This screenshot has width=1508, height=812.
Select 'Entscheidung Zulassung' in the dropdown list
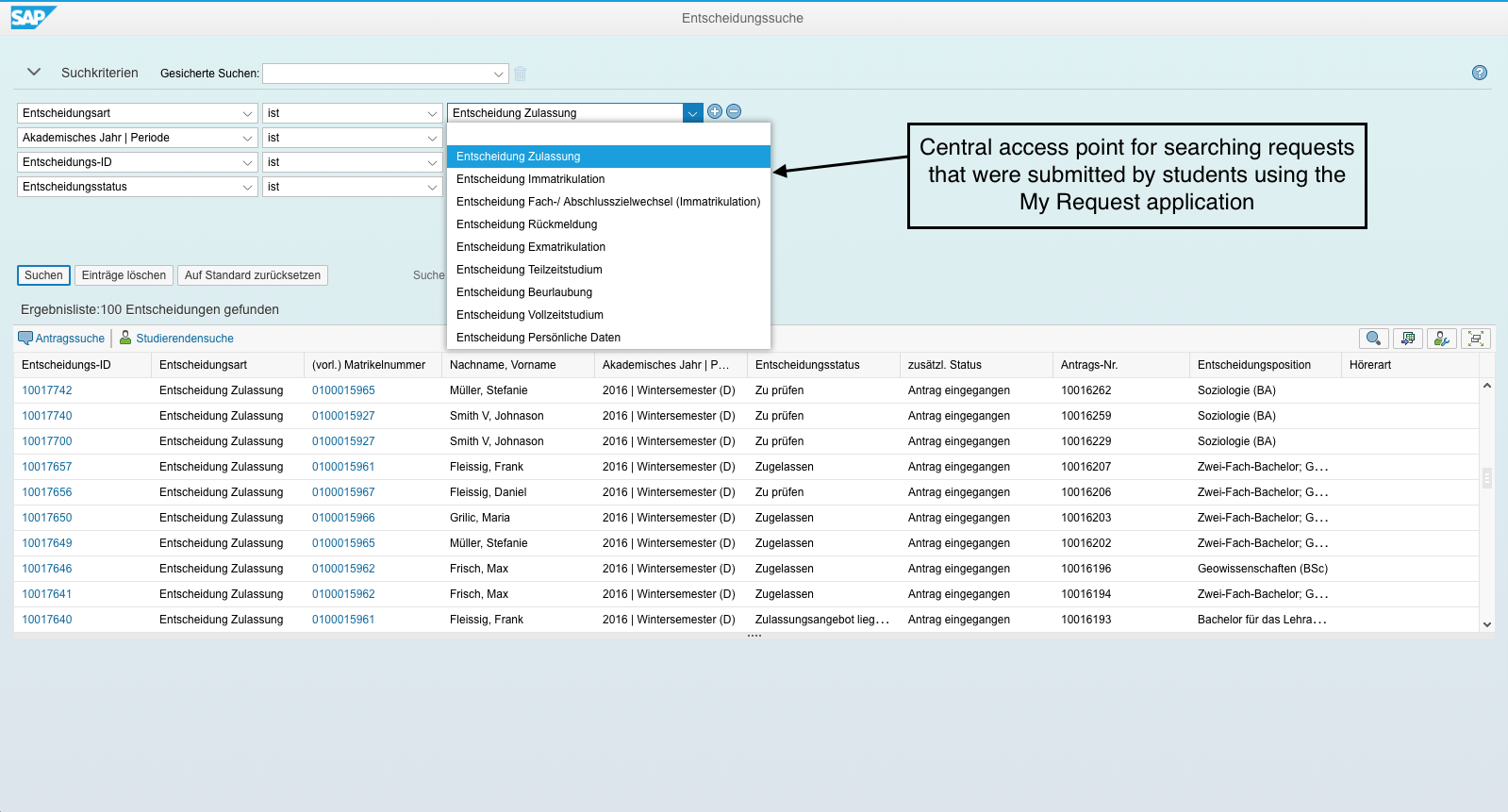point(609,157)
